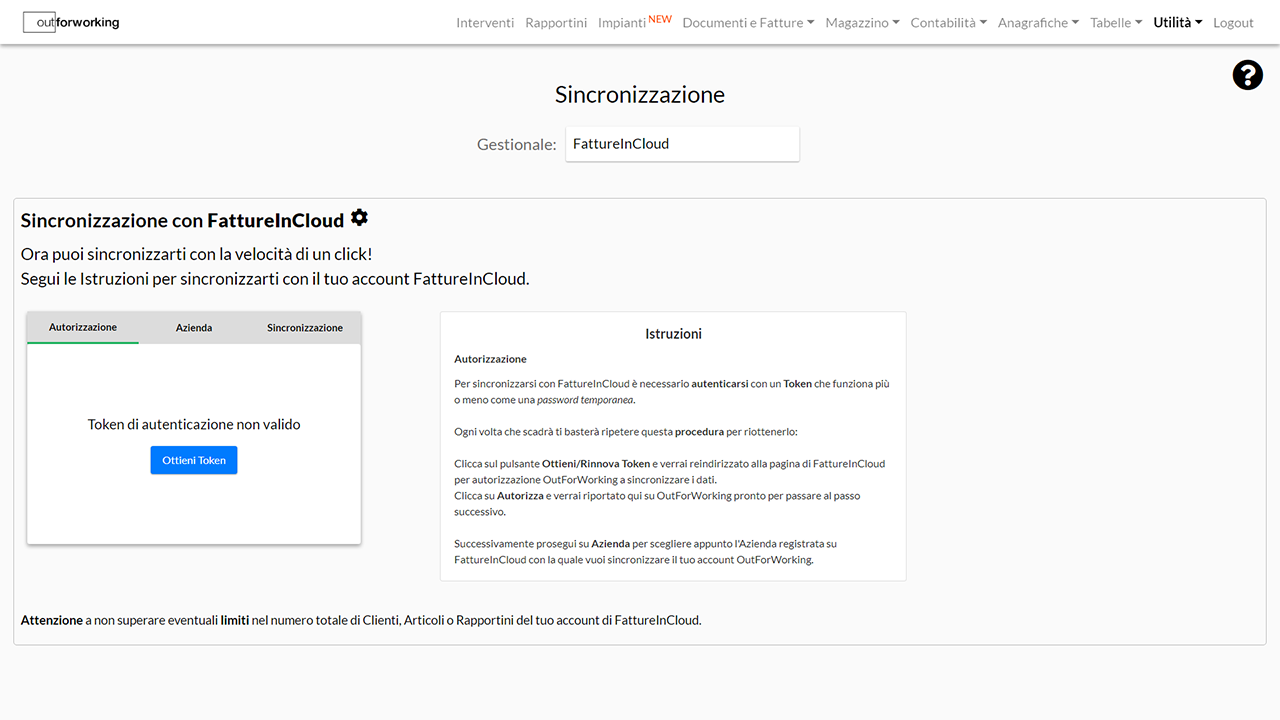Switch to the Sincronizzazione tab
The height and width of the screenshot is (720, 1280).
[305, 328]
